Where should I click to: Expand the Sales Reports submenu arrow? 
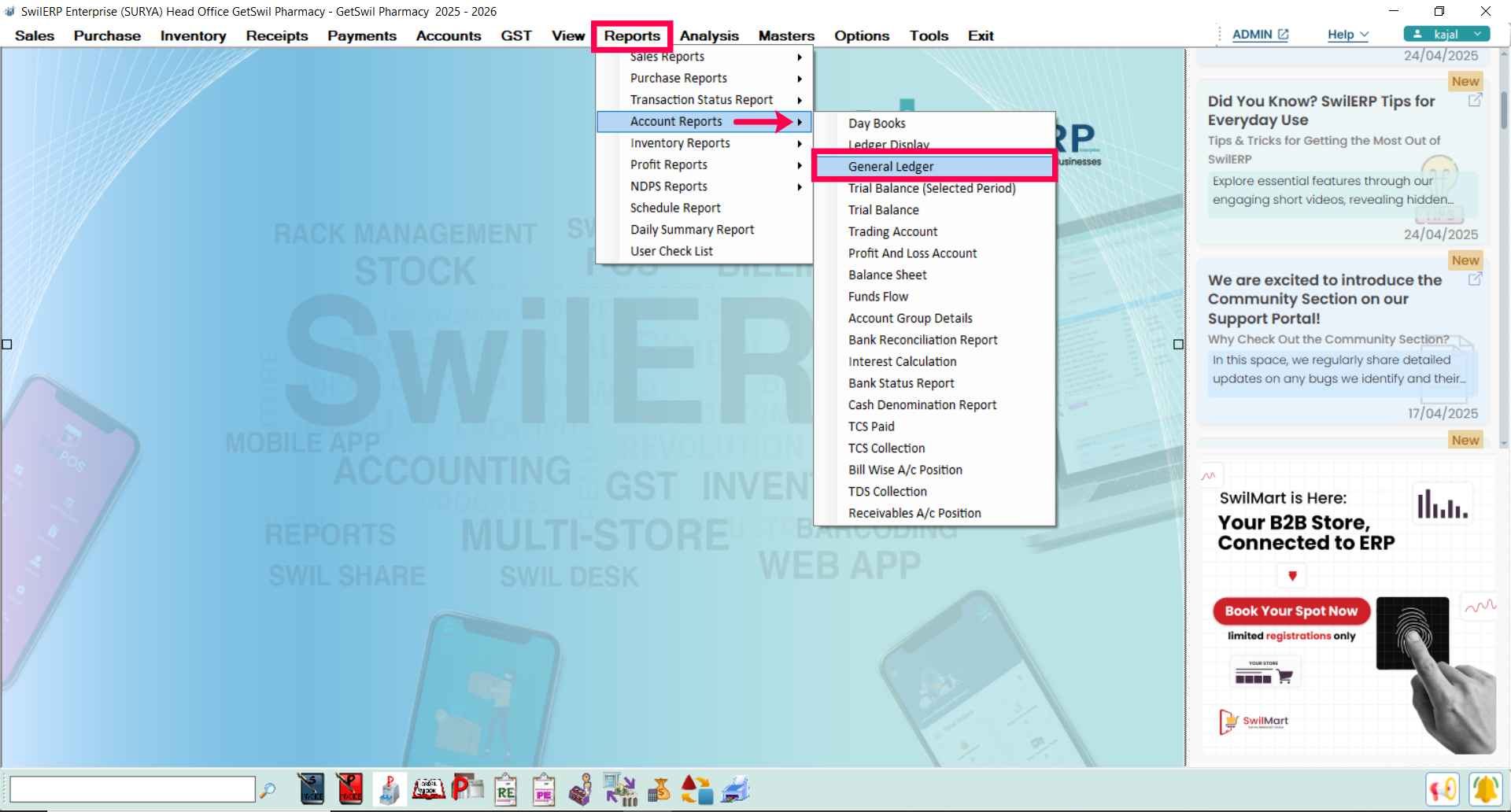(800, 57)
